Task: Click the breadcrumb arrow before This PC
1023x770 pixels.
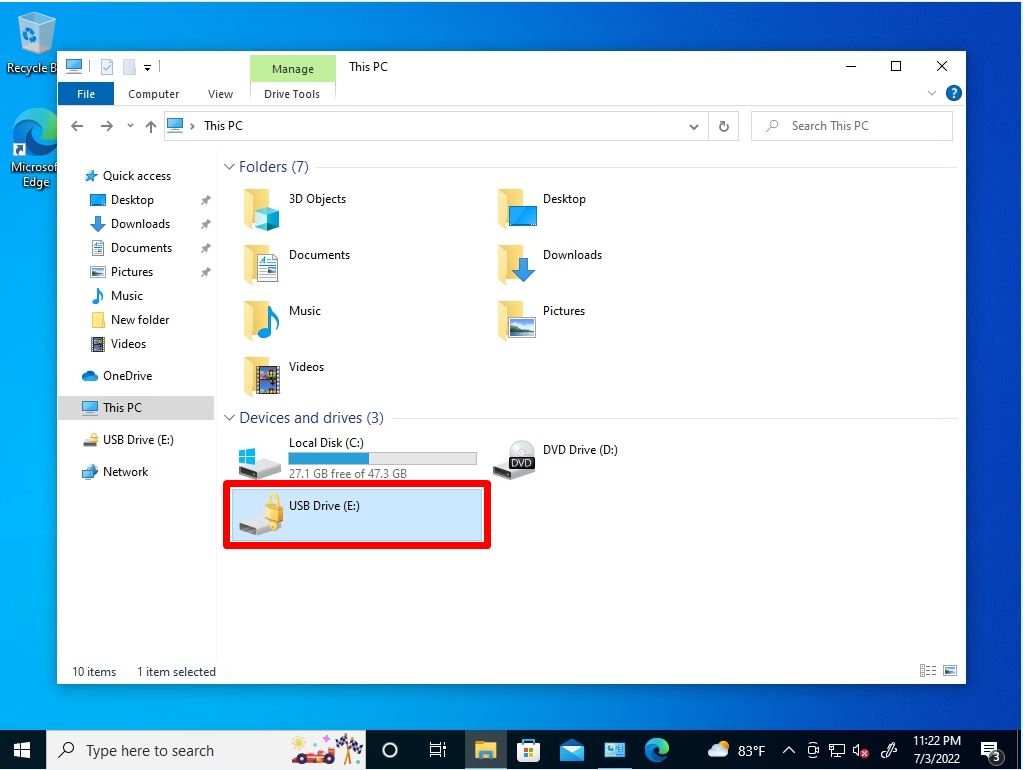Action: pos(192,126)
